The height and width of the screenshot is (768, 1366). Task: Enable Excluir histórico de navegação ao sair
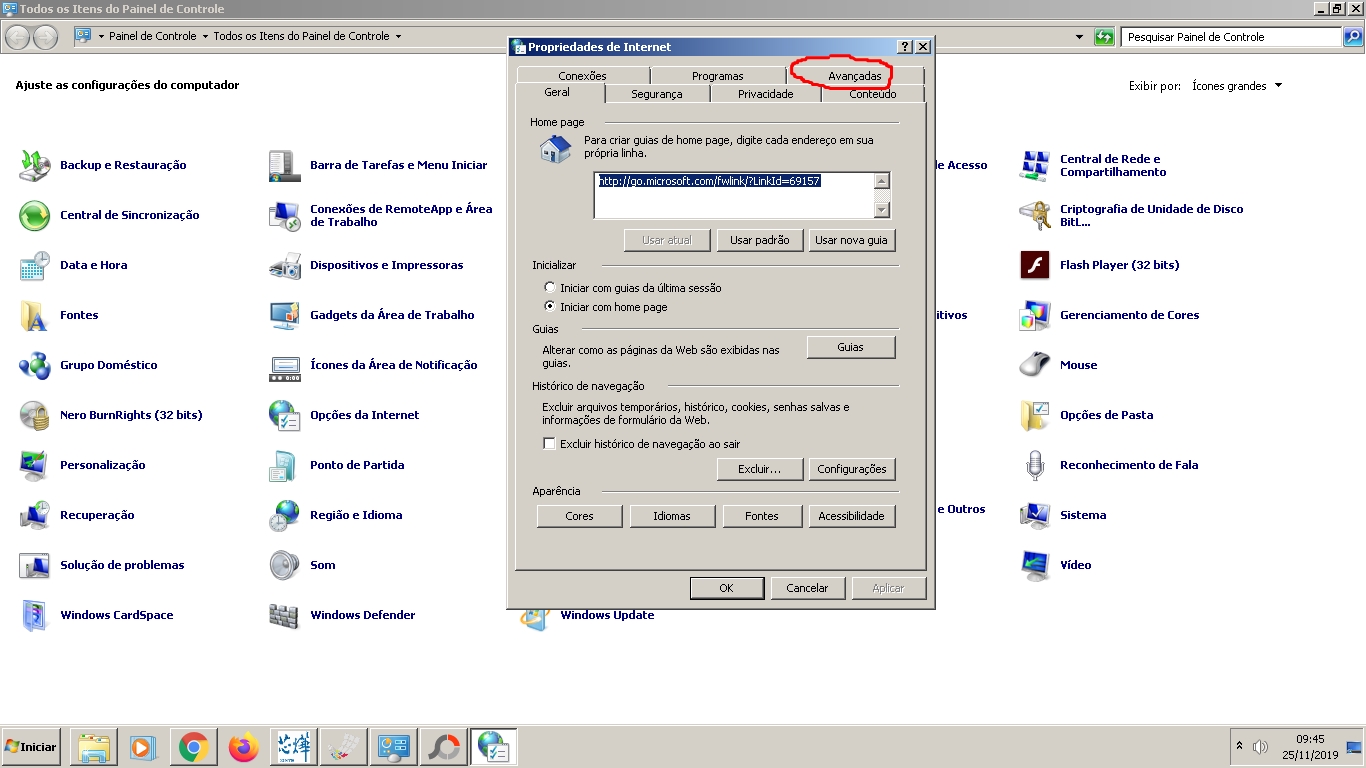(549, 444)
